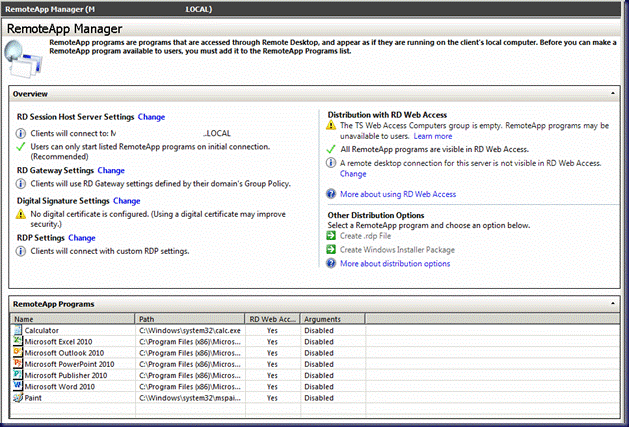The width and height of the screenshot is (629, 427).
Task: Change Digital Signature Settings
Action: coord(127,201)
